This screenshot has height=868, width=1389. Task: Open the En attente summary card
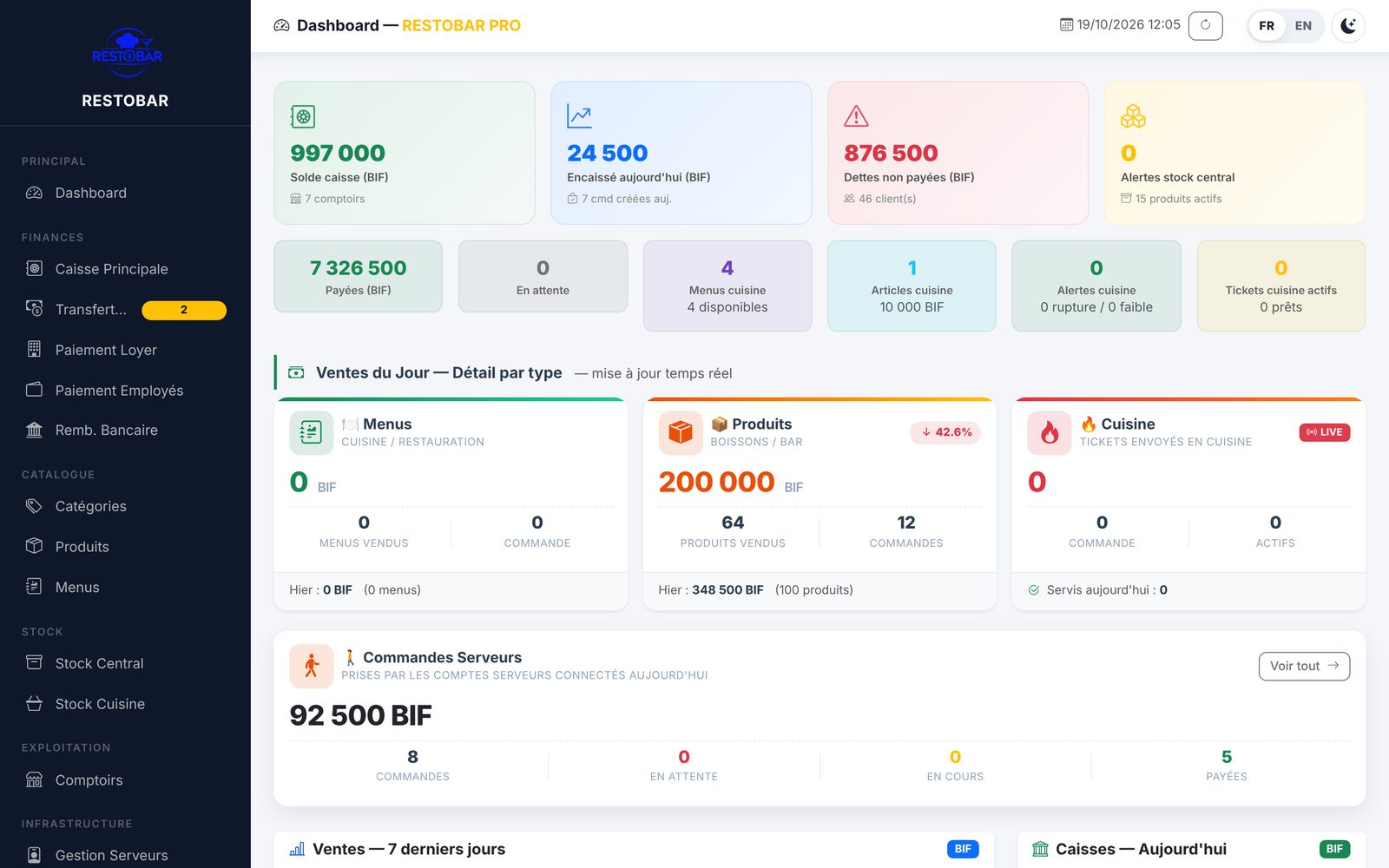(x=543, y=276)
